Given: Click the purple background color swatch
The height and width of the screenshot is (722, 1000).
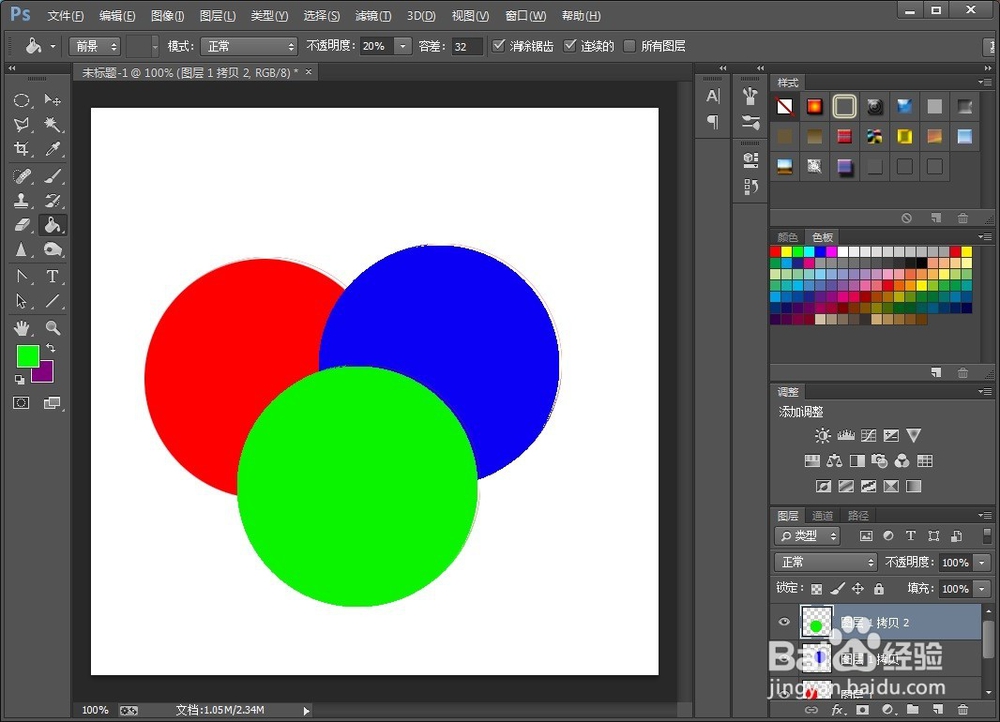Looking at the screenshot, I should (x=46, y=375).
